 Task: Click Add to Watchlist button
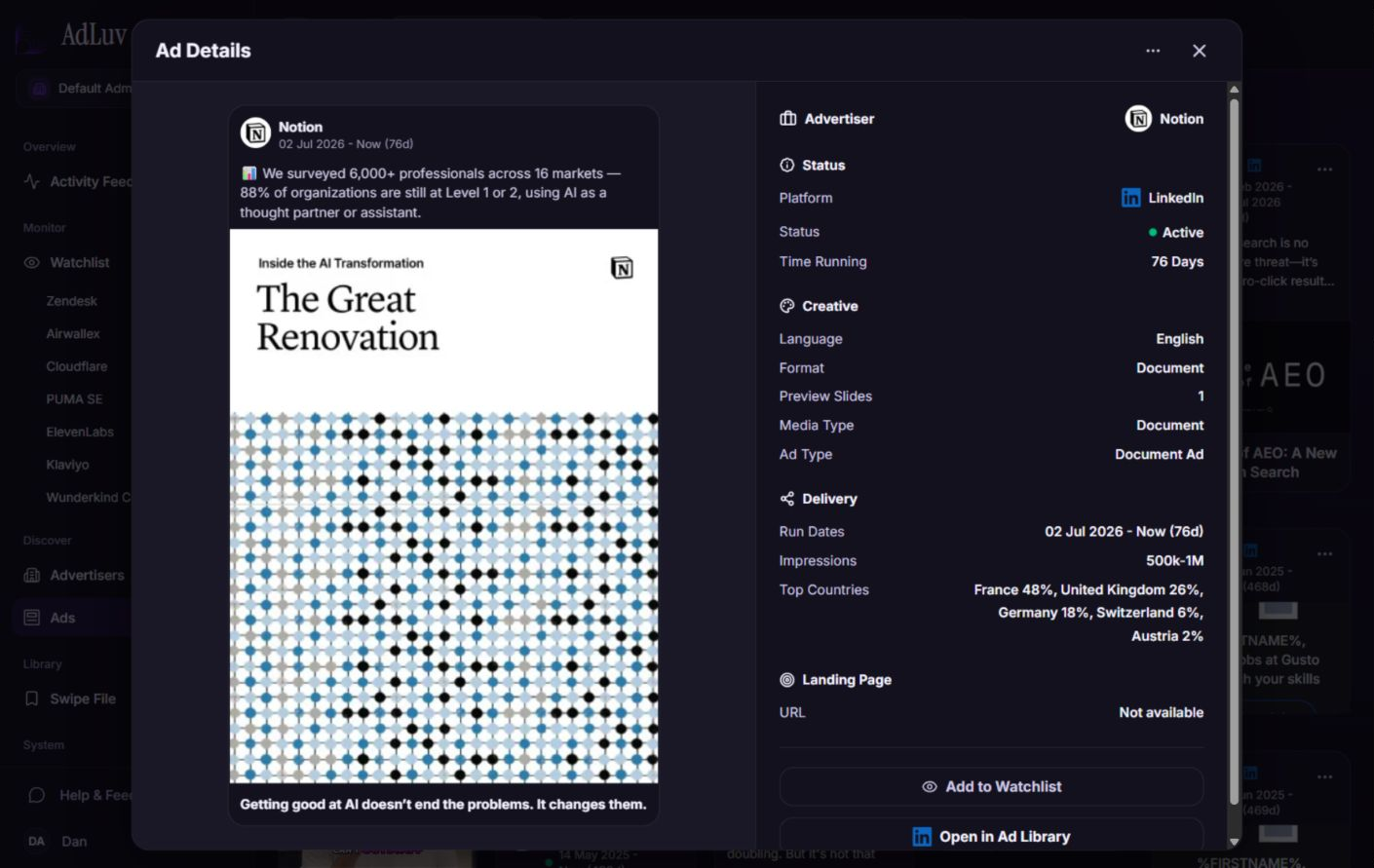point(991,787)
